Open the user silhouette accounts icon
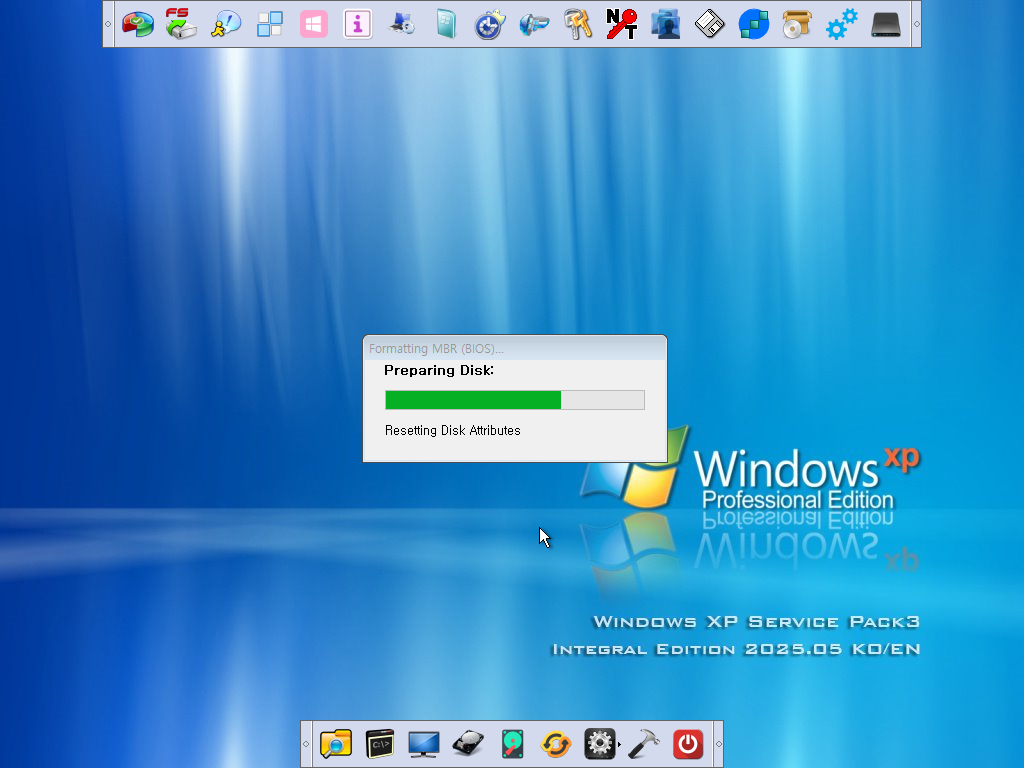Image resolution: width=1024 pixels, height=768 pixels. point(665,24)
